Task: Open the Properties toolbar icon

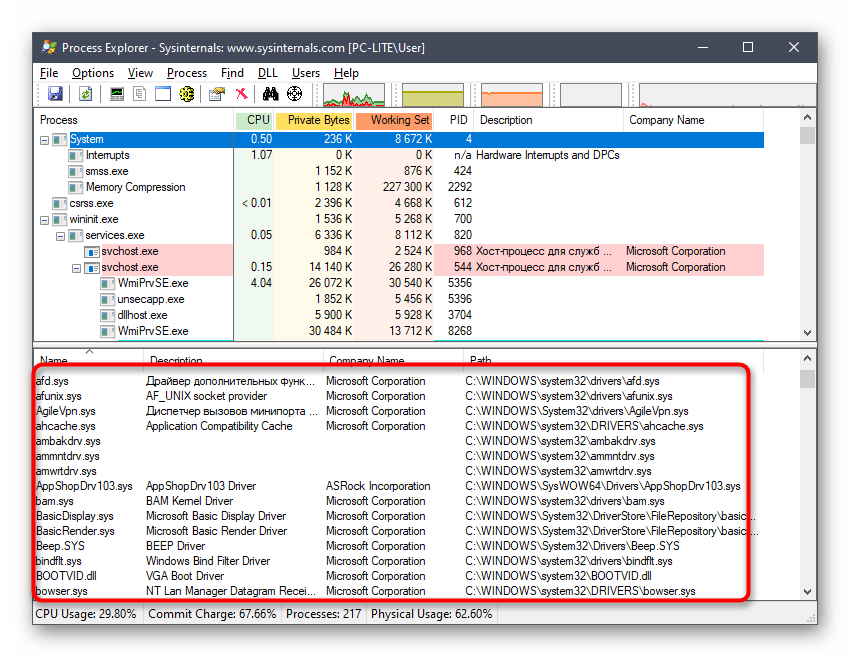Action: pos(217,94)
